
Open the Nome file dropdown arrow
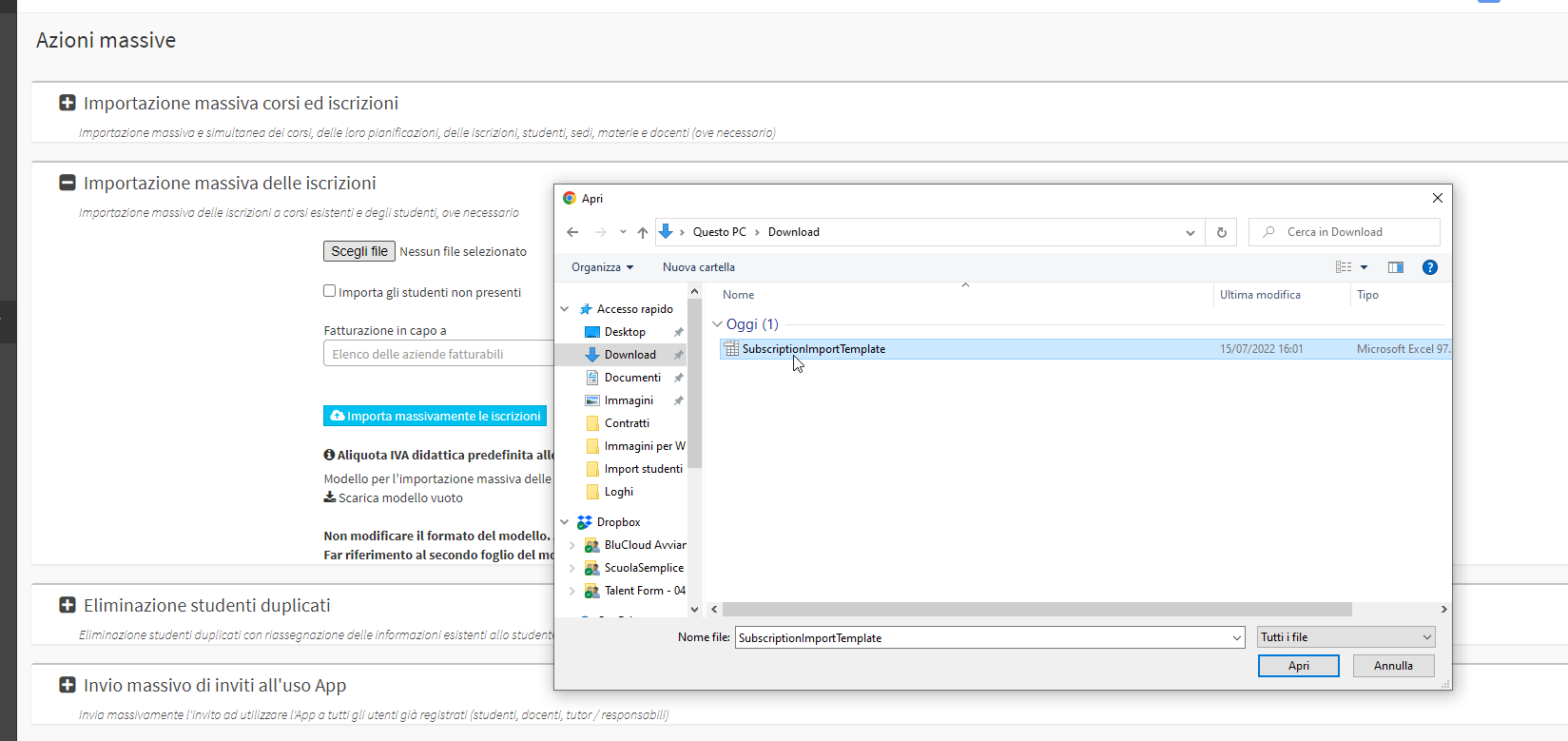coord(1236,637)
